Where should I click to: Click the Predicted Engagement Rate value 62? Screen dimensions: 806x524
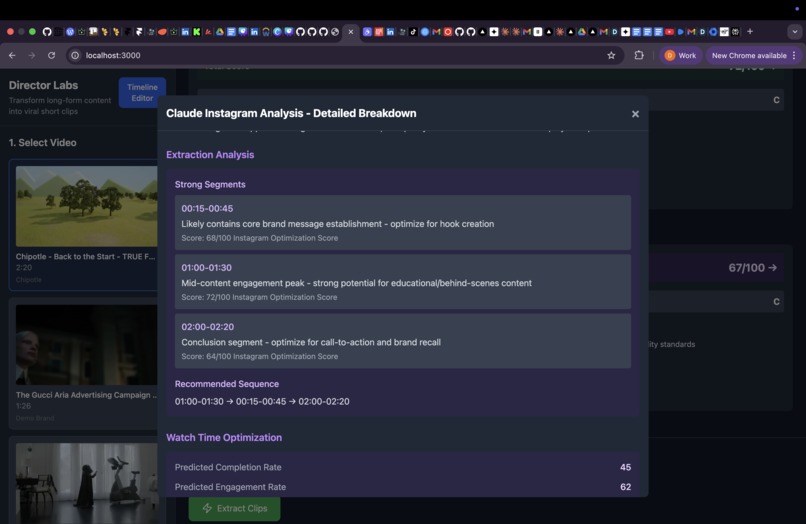(x=626, y=487)
